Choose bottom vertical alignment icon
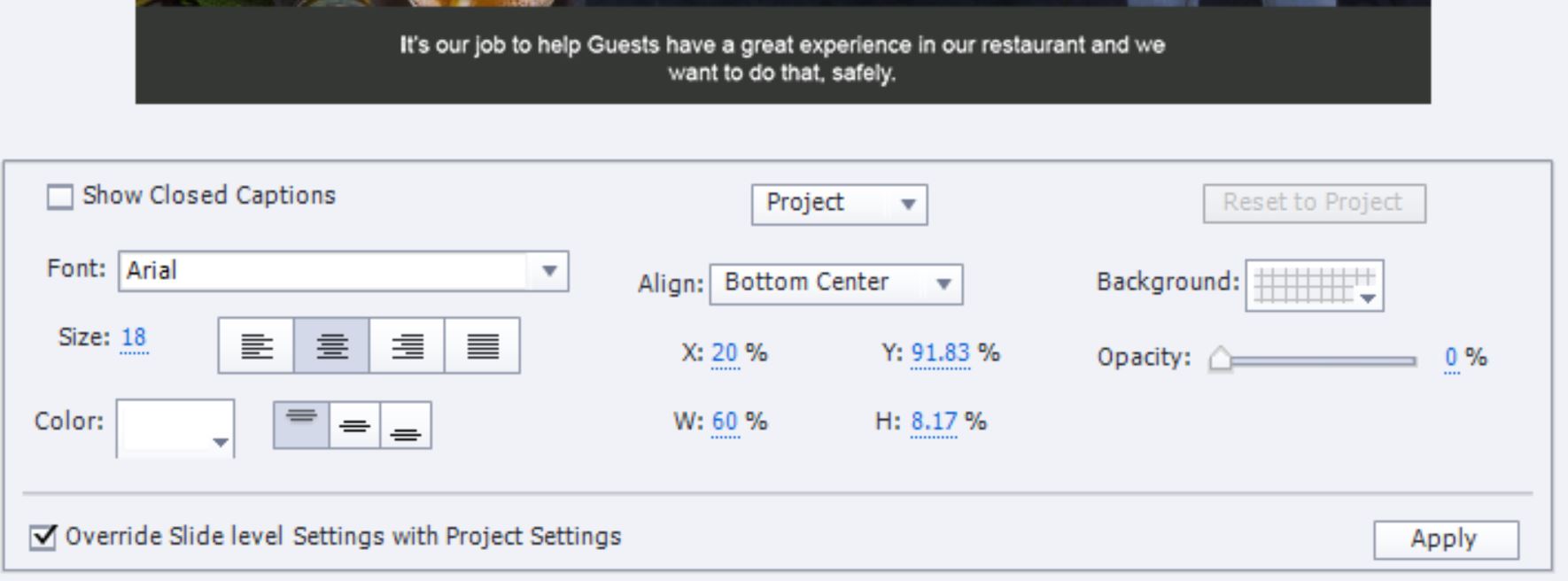Viewport: 1568px width, 581px height. (x=406, y=425)
